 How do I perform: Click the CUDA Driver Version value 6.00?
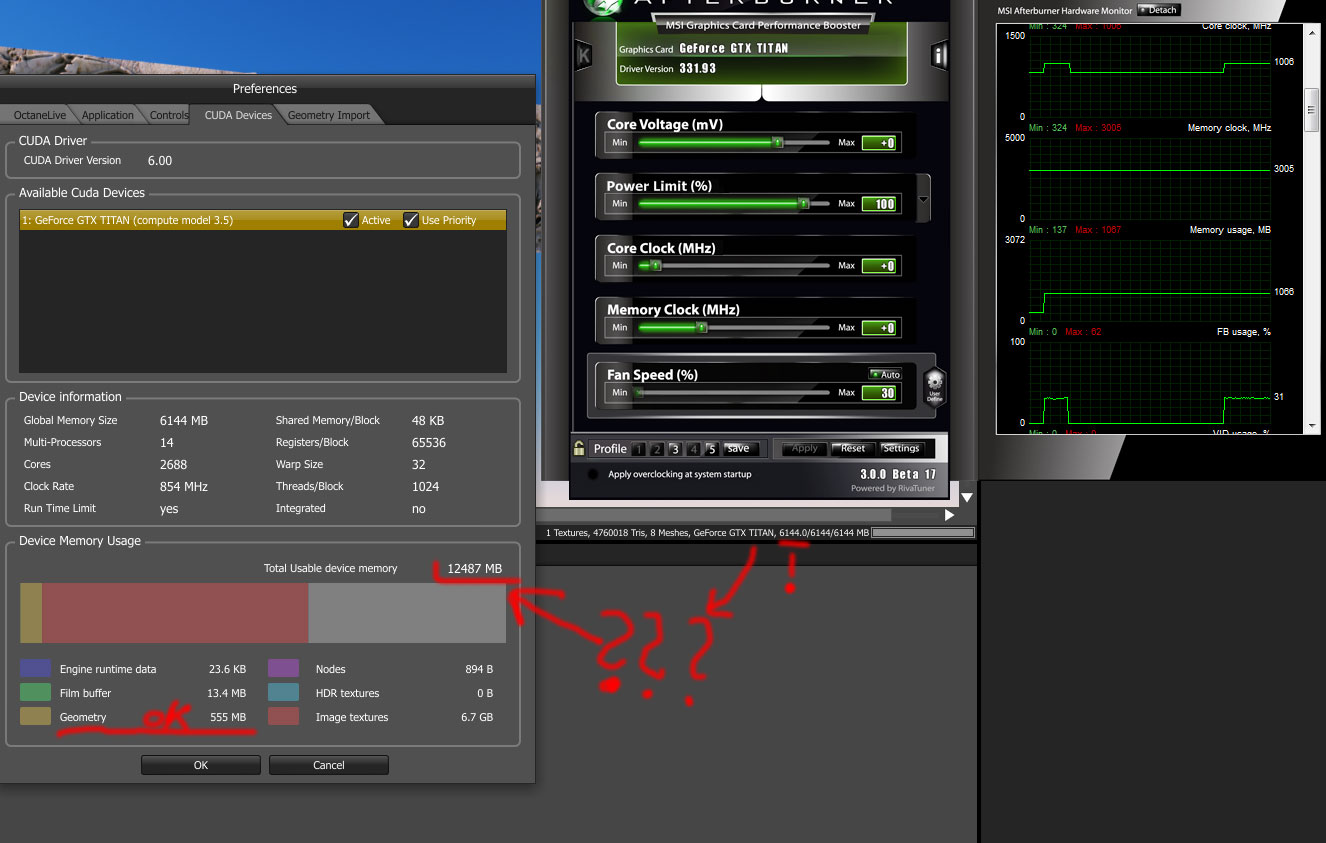pos(160,160)
